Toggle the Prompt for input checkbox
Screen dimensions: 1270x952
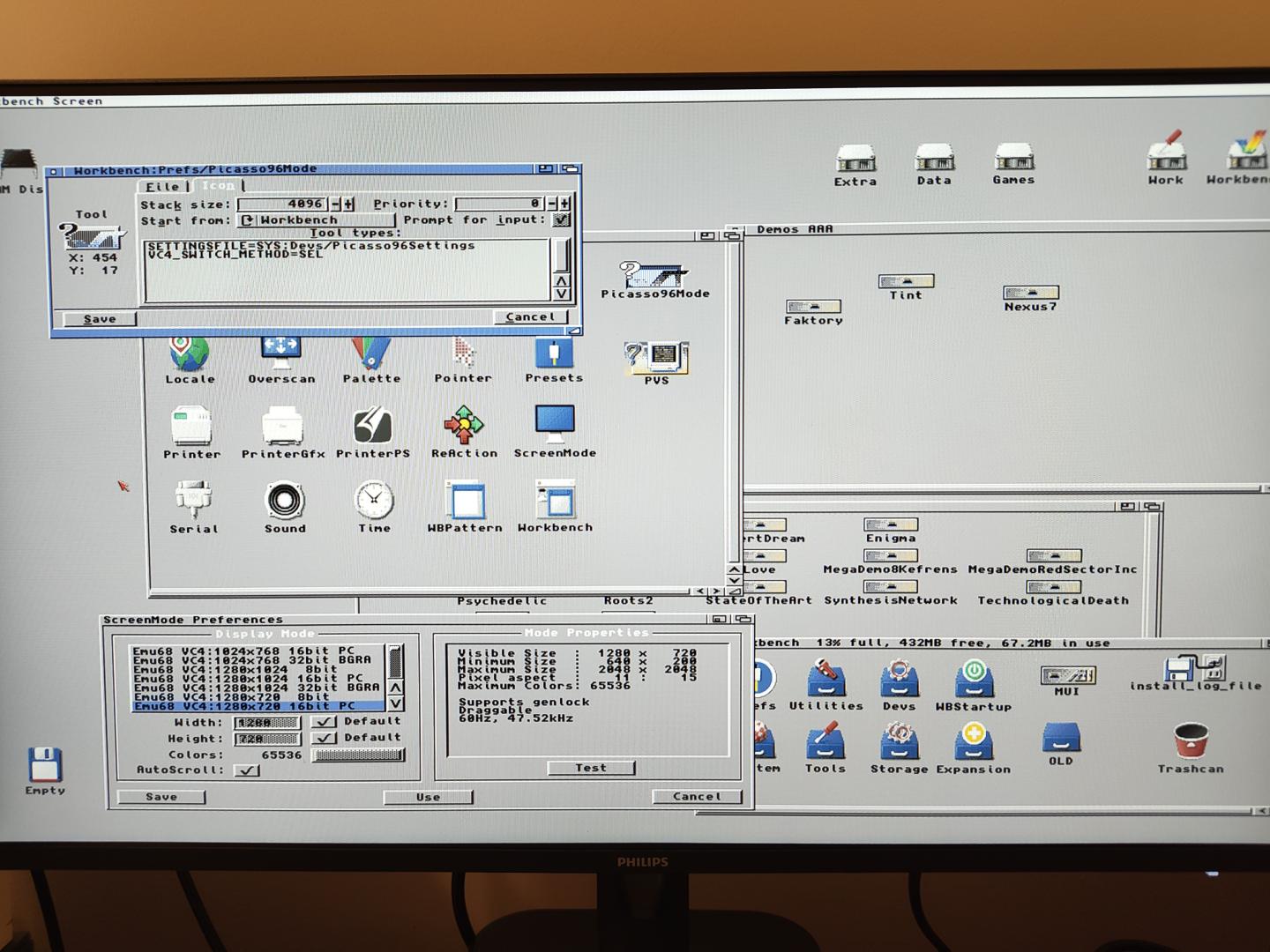point(561,219)
